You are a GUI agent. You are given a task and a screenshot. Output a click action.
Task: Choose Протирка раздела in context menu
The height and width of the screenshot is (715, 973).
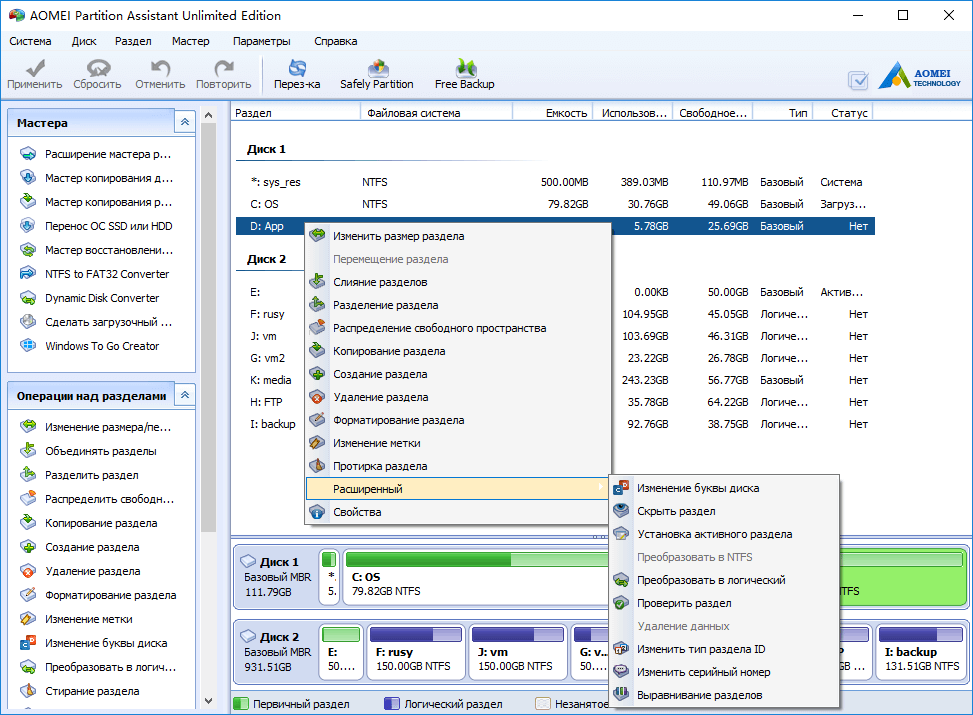pyautogui.click(x=458, y=465)
